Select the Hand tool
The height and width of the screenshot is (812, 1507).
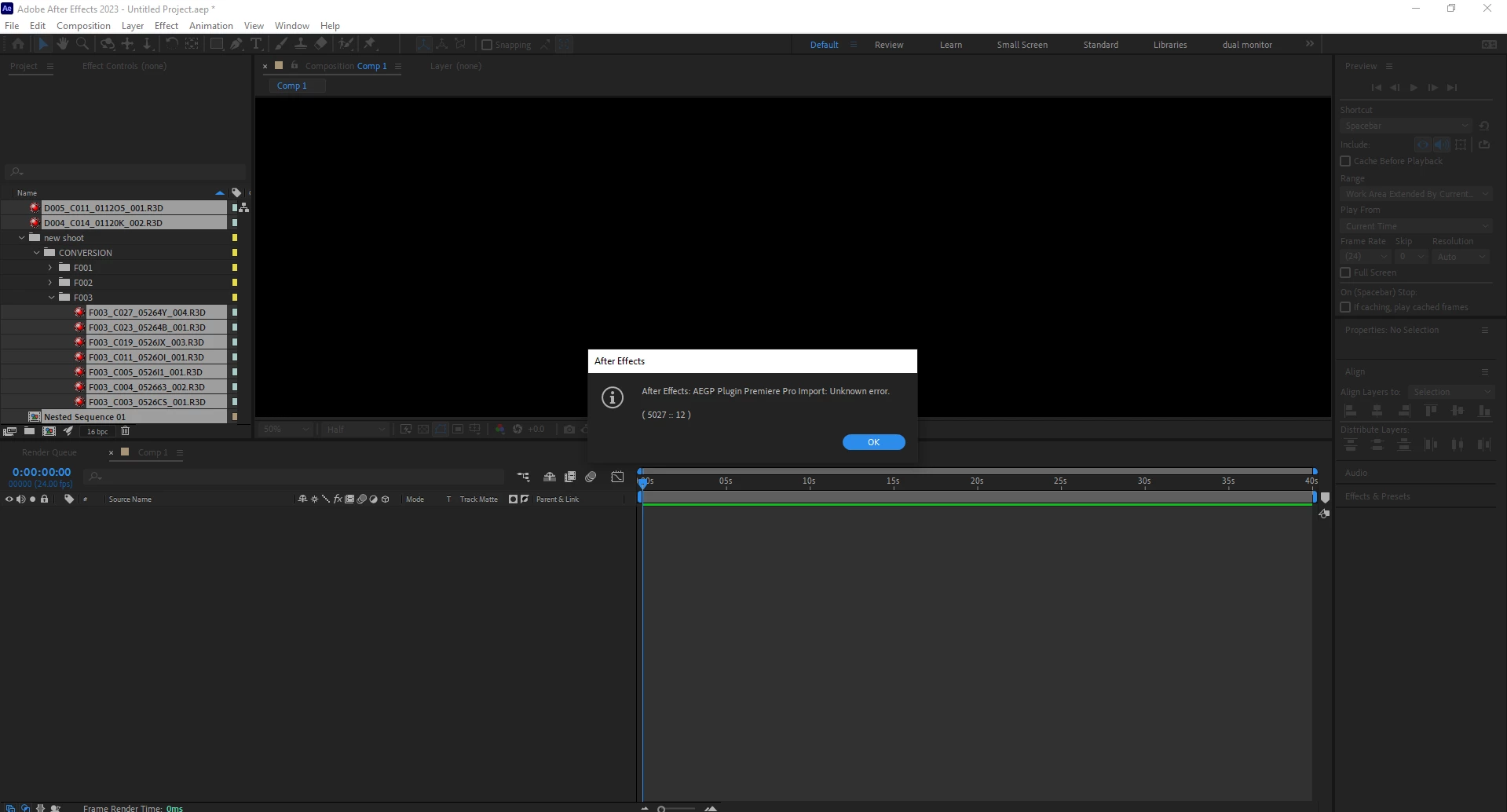(62, 45)
